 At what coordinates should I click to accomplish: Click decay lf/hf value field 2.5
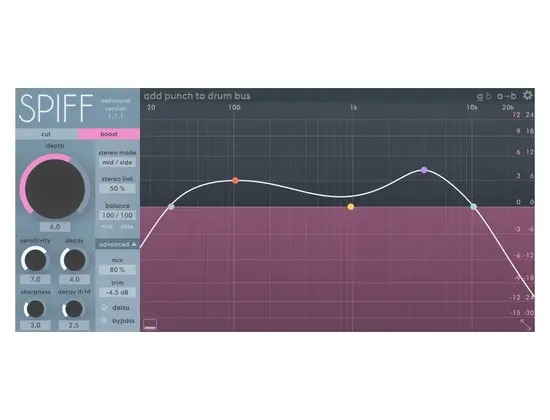74,325
